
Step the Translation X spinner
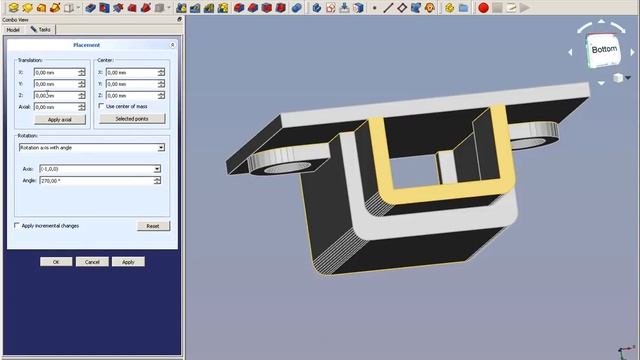(82, 72)
